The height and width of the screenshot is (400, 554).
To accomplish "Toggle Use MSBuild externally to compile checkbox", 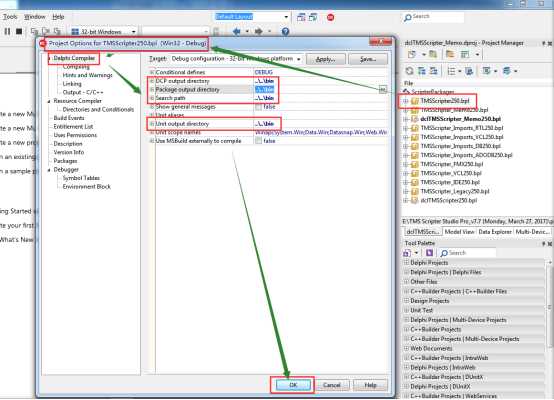I will 259,141.
